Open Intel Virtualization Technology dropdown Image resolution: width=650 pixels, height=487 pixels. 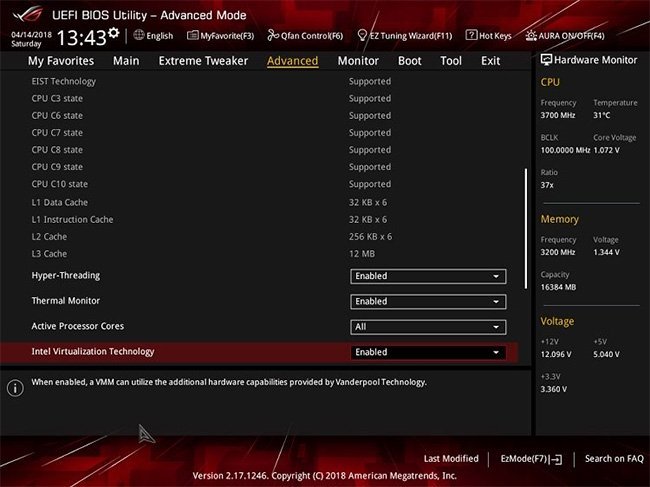coord(428,352)
